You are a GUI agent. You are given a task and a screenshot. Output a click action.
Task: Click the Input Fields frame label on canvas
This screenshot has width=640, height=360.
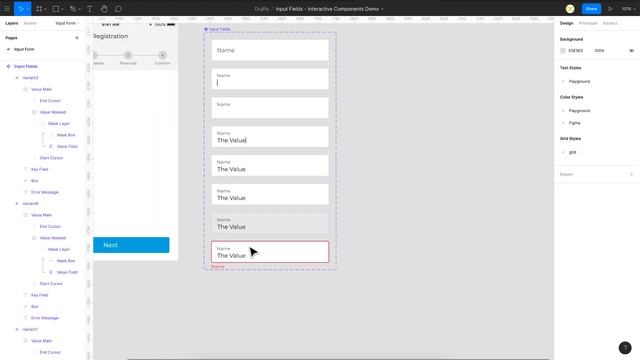click(x=219, y=29)
